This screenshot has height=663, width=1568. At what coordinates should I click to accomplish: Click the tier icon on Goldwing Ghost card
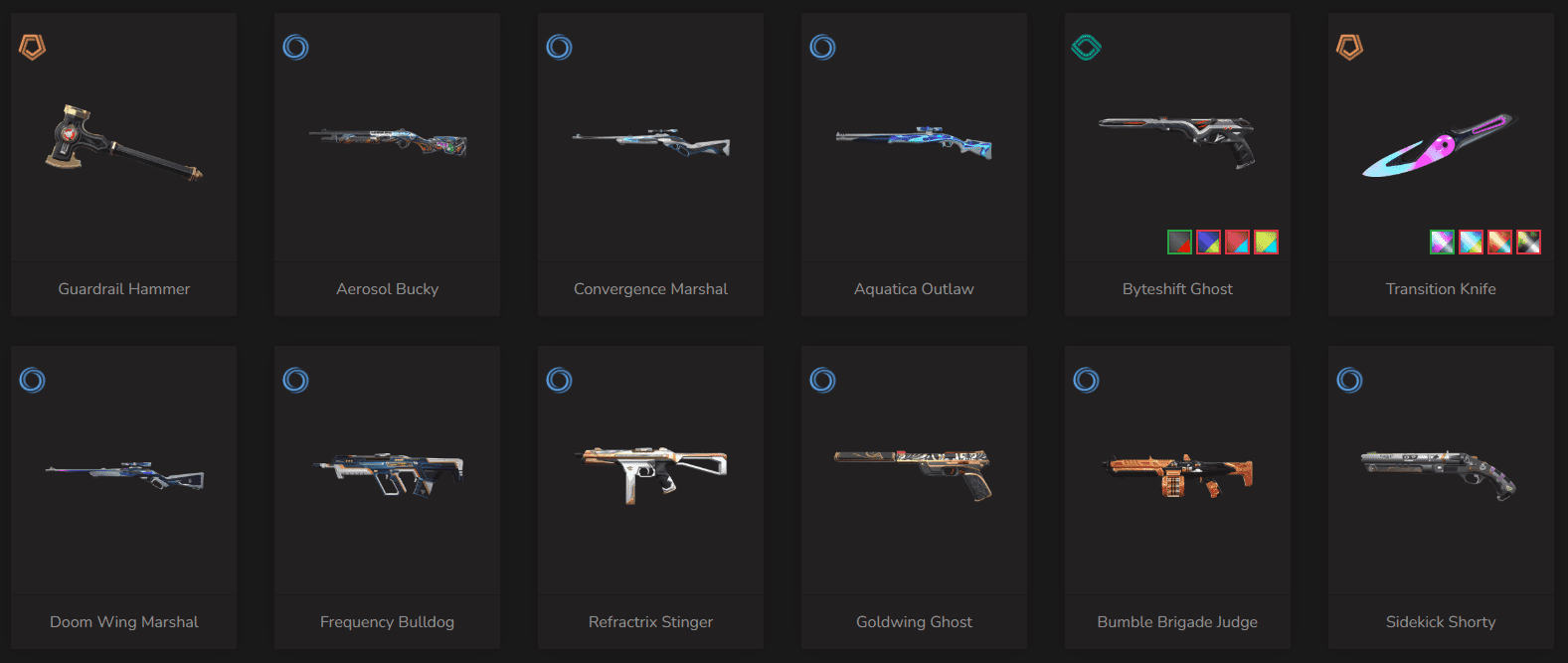822,380
